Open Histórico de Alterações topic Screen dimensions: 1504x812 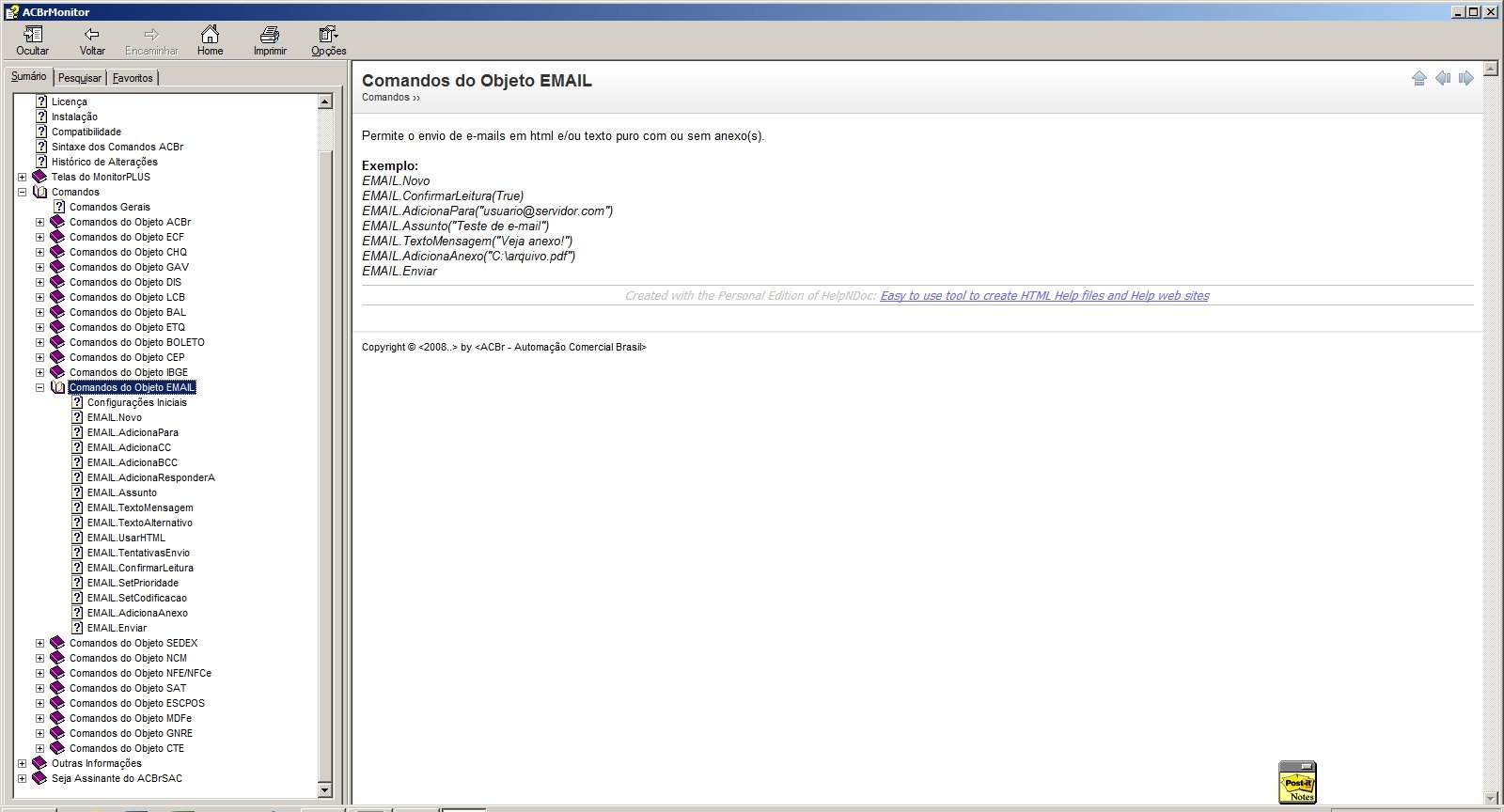point(104,162)
